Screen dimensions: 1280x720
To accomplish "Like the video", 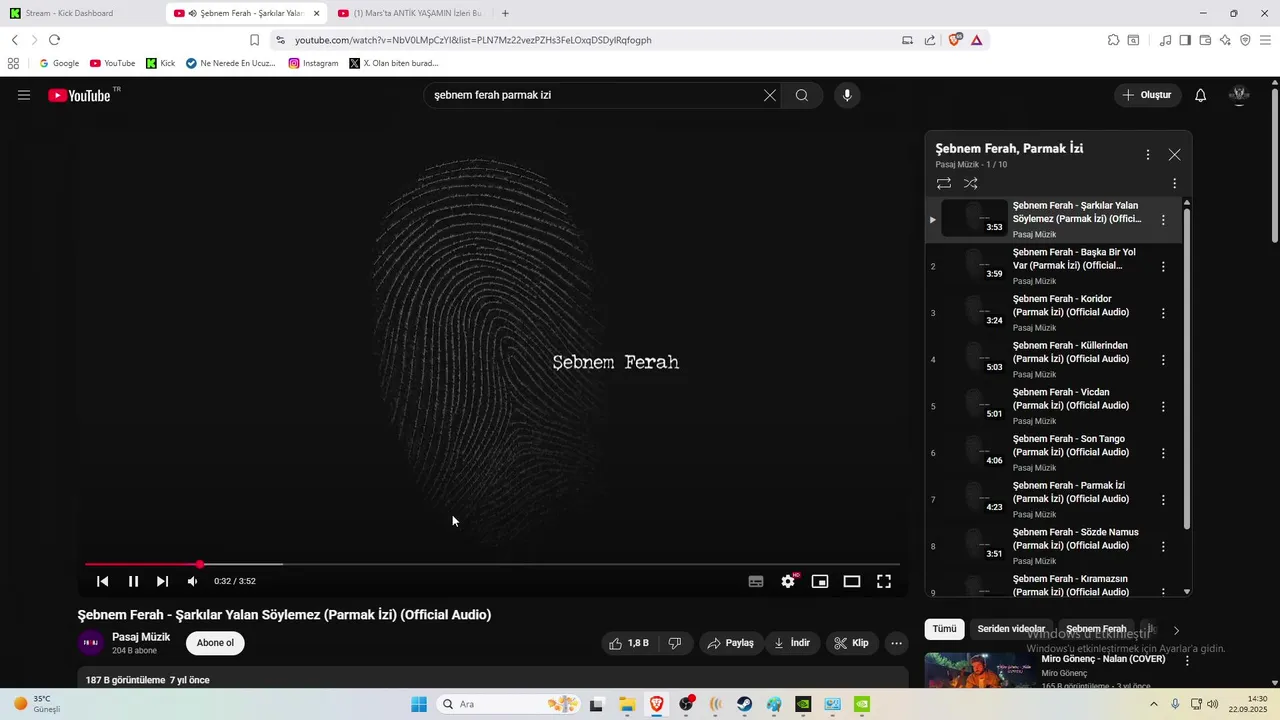I will [629, 643].
